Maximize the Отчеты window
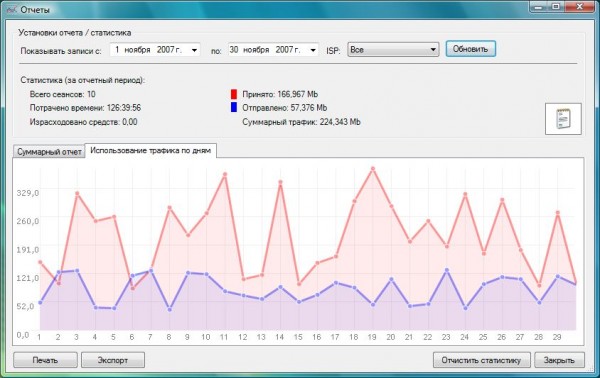The width and height of the screenshot is (600, 378). coord(556,7)
